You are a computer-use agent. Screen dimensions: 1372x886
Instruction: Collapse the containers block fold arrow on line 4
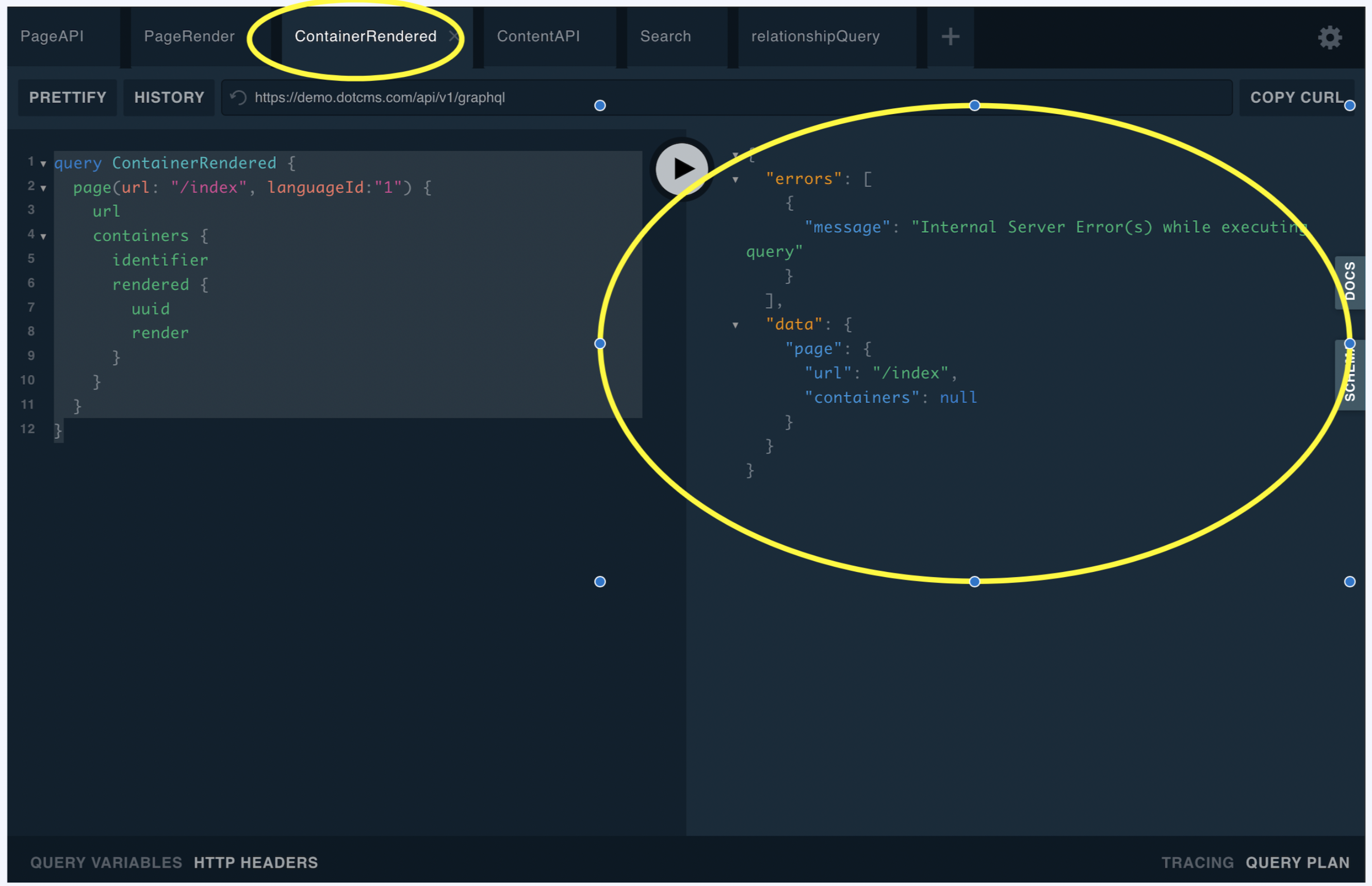pyautogui.click(x=43, y=237)
